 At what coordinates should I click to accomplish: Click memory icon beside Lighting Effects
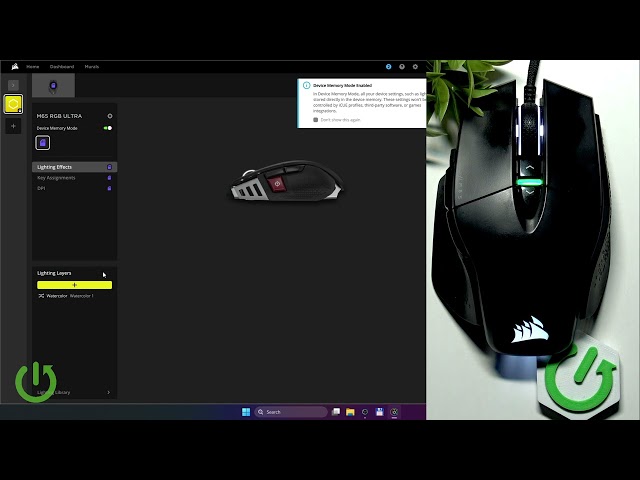pyautogui.click(x=109, y=167)
